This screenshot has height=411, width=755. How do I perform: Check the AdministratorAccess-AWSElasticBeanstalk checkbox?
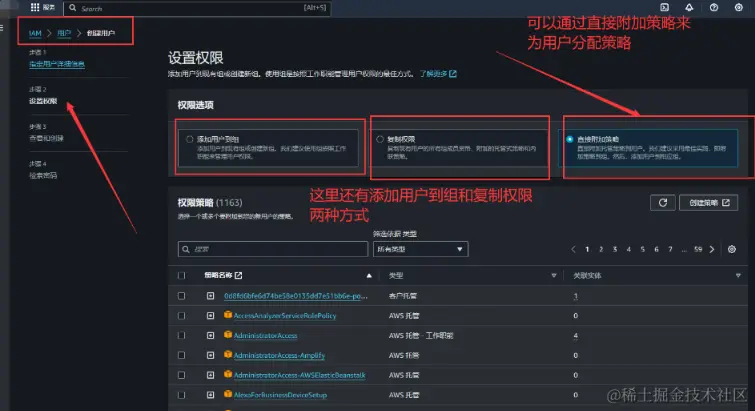point(182,375)
